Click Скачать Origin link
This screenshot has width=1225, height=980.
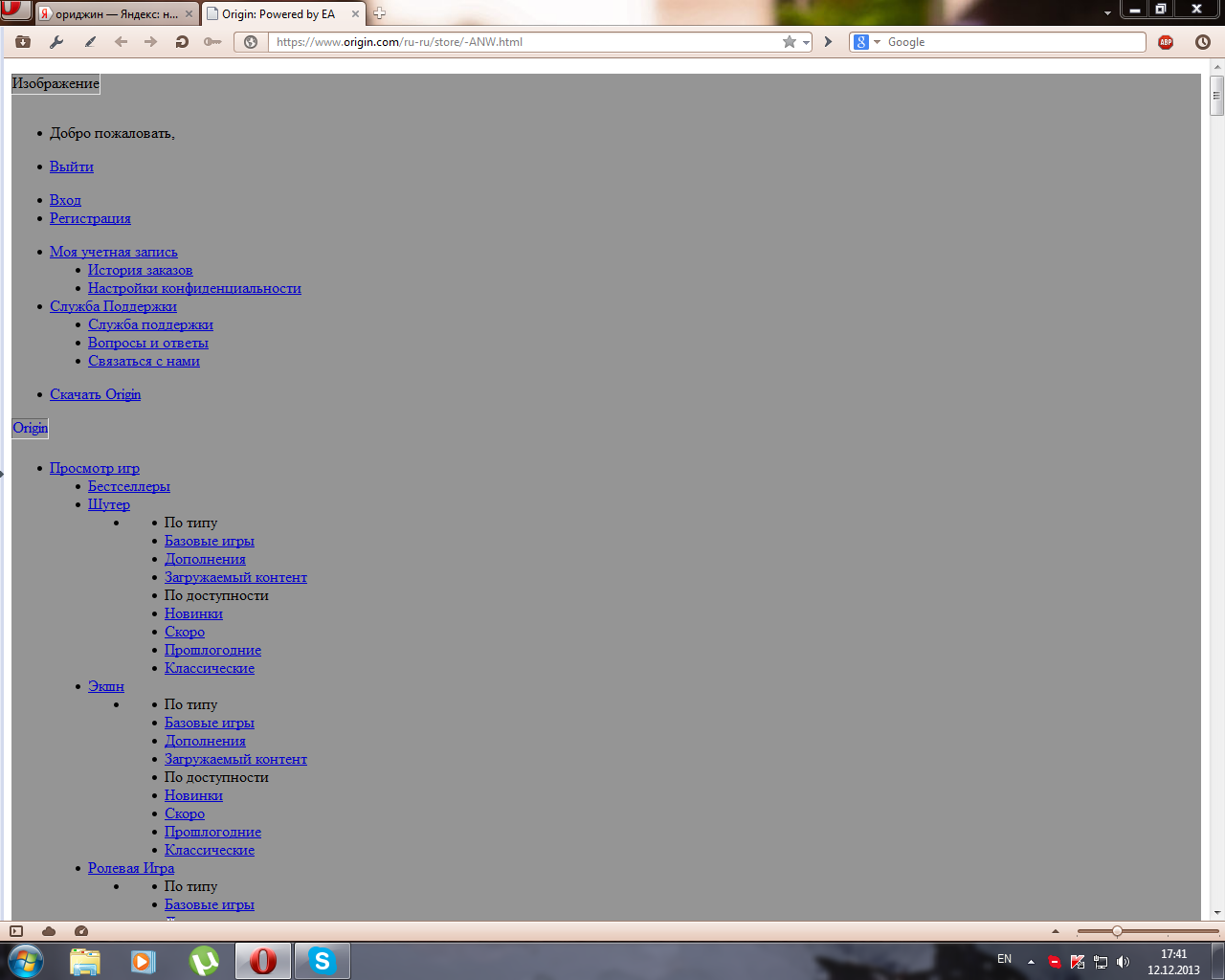click(95, 394)
